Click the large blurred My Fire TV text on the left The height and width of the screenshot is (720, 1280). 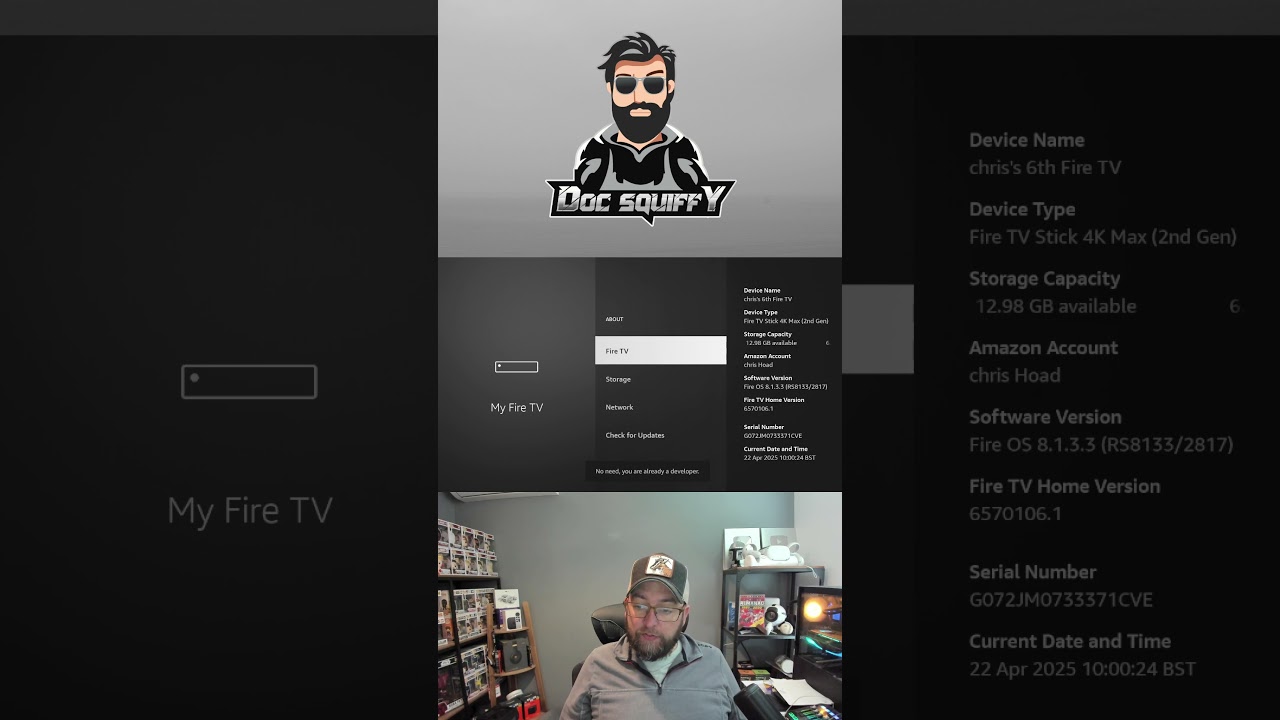(x=250, y=511)
